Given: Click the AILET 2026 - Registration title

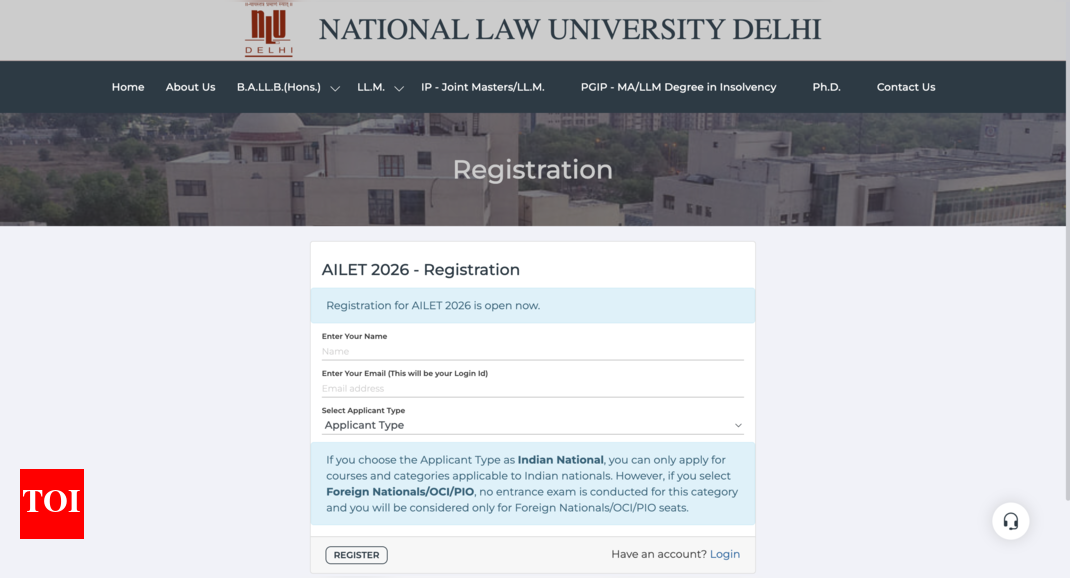Looking at the screenshot, I should [x=420, y=269].
